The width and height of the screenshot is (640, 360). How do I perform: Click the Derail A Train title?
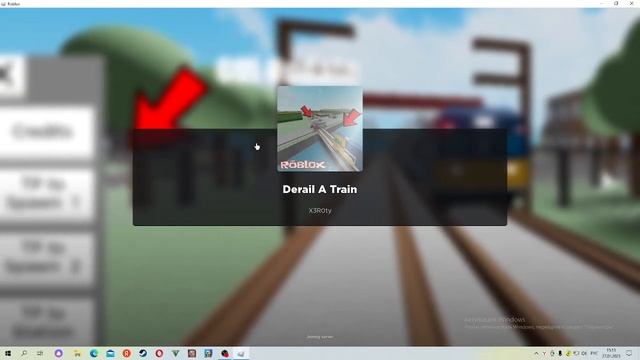320,189
